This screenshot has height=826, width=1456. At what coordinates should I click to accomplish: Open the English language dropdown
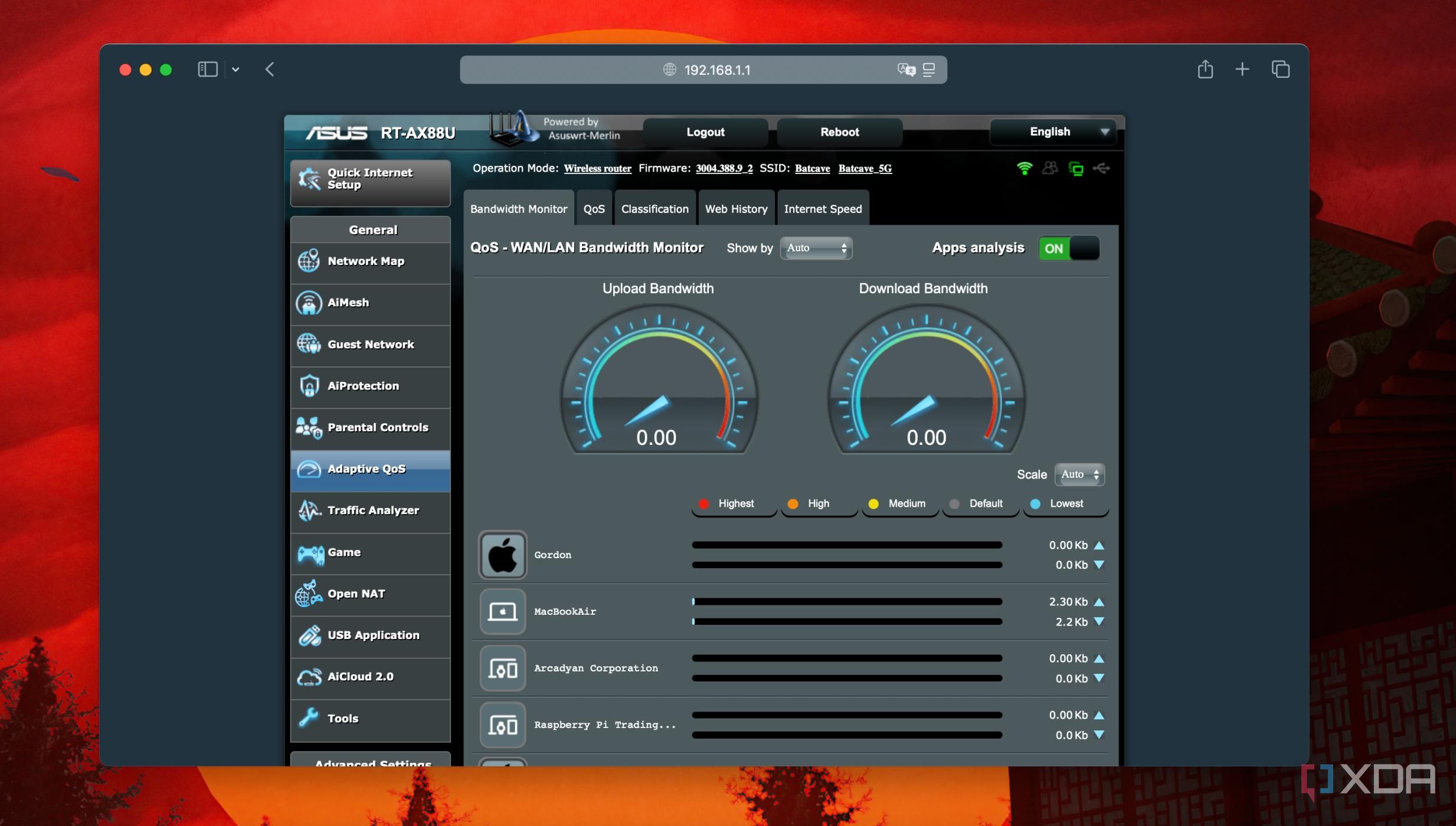[x=1052, y=132]
